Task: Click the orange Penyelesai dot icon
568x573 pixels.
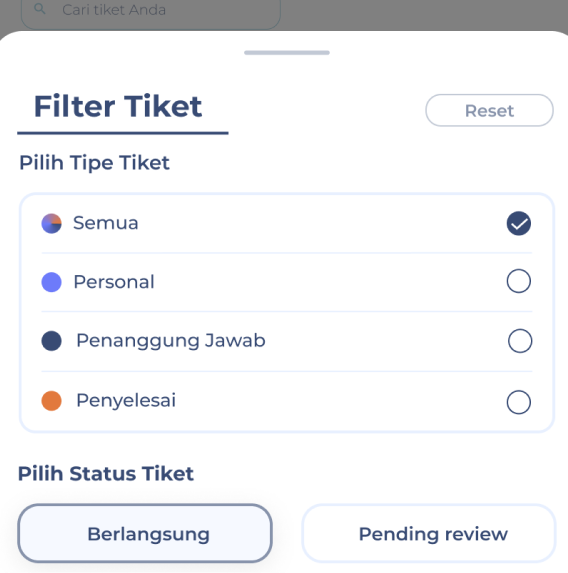Action: click(52, 401)
